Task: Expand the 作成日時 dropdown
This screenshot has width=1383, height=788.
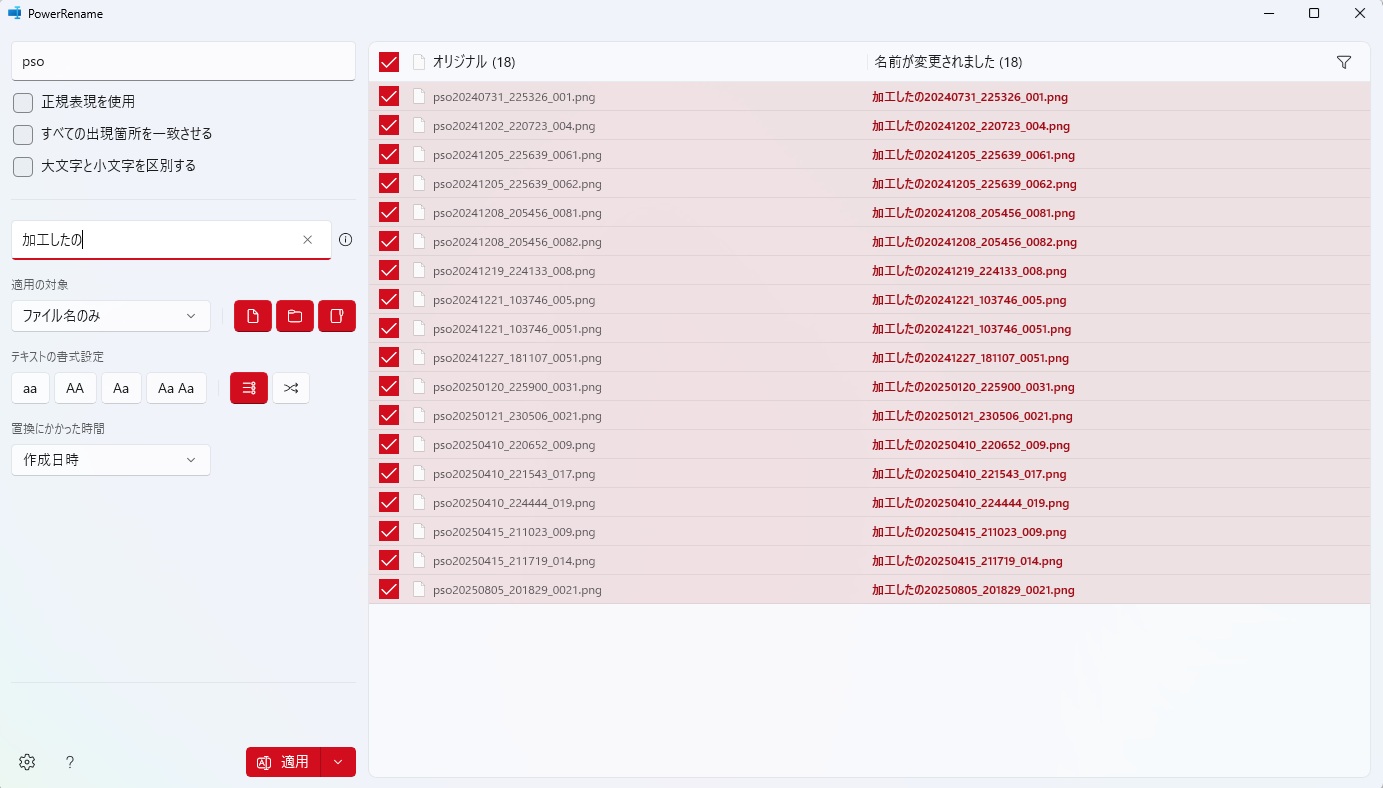Action: 111,460
